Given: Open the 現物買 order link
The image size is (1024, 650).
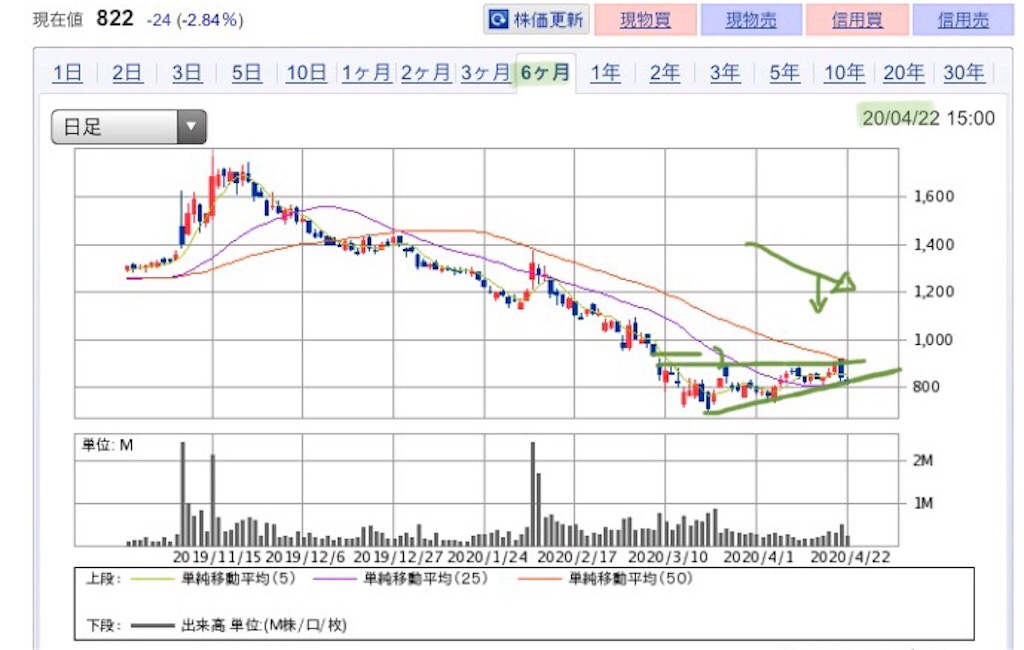Looking at the screenshot, I should (x=645, y=20).
